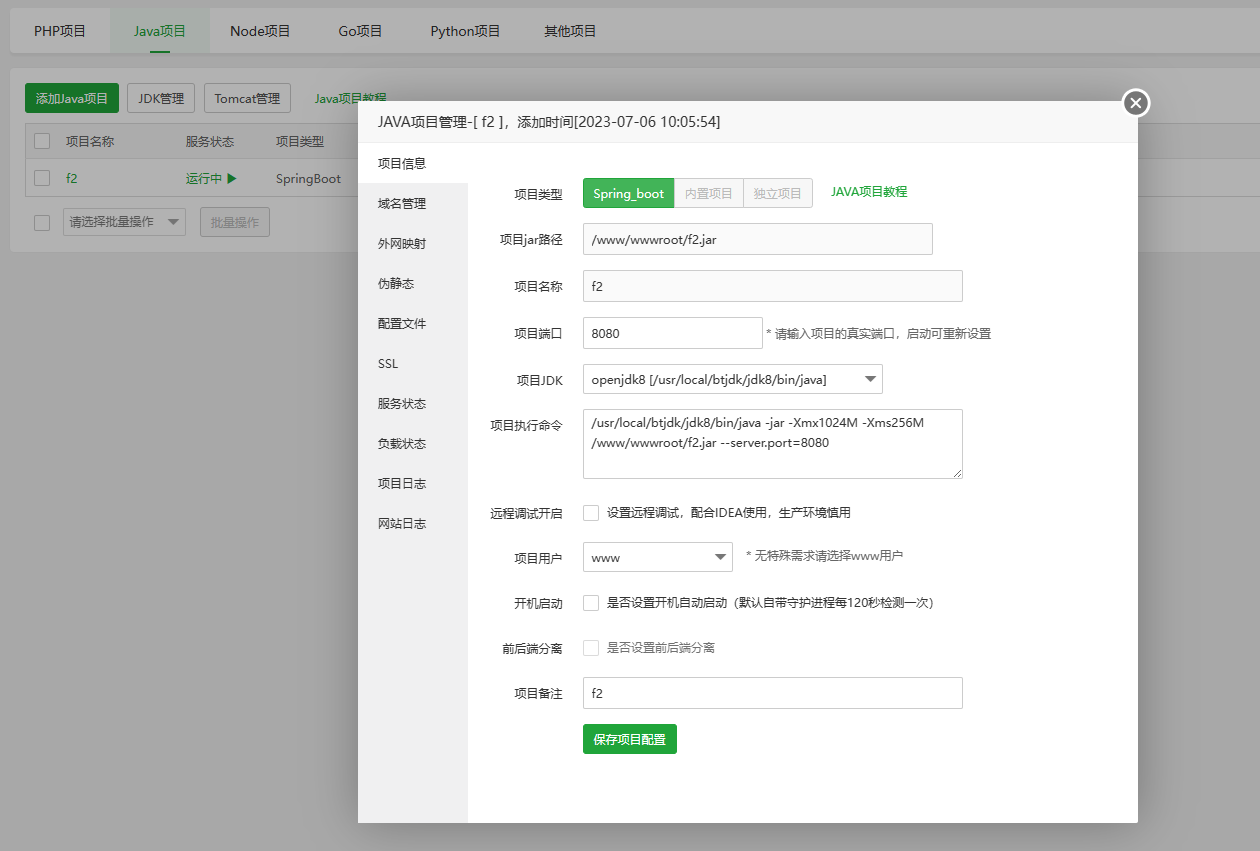Image resolution: width=1260 pixels, height=851 pixels.
Task: Open JDK管理
Action: (160, 98)
